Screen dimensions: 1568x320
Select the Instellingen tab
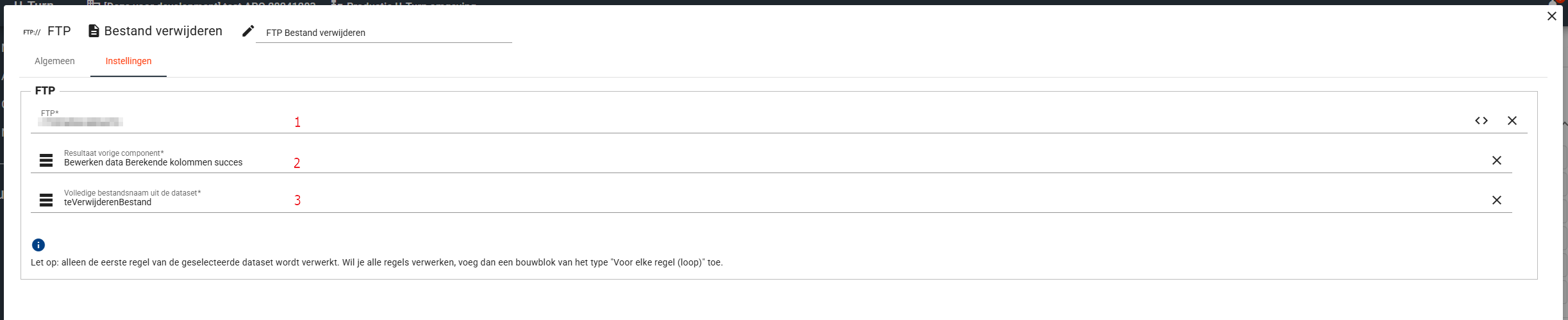(128, 61)
